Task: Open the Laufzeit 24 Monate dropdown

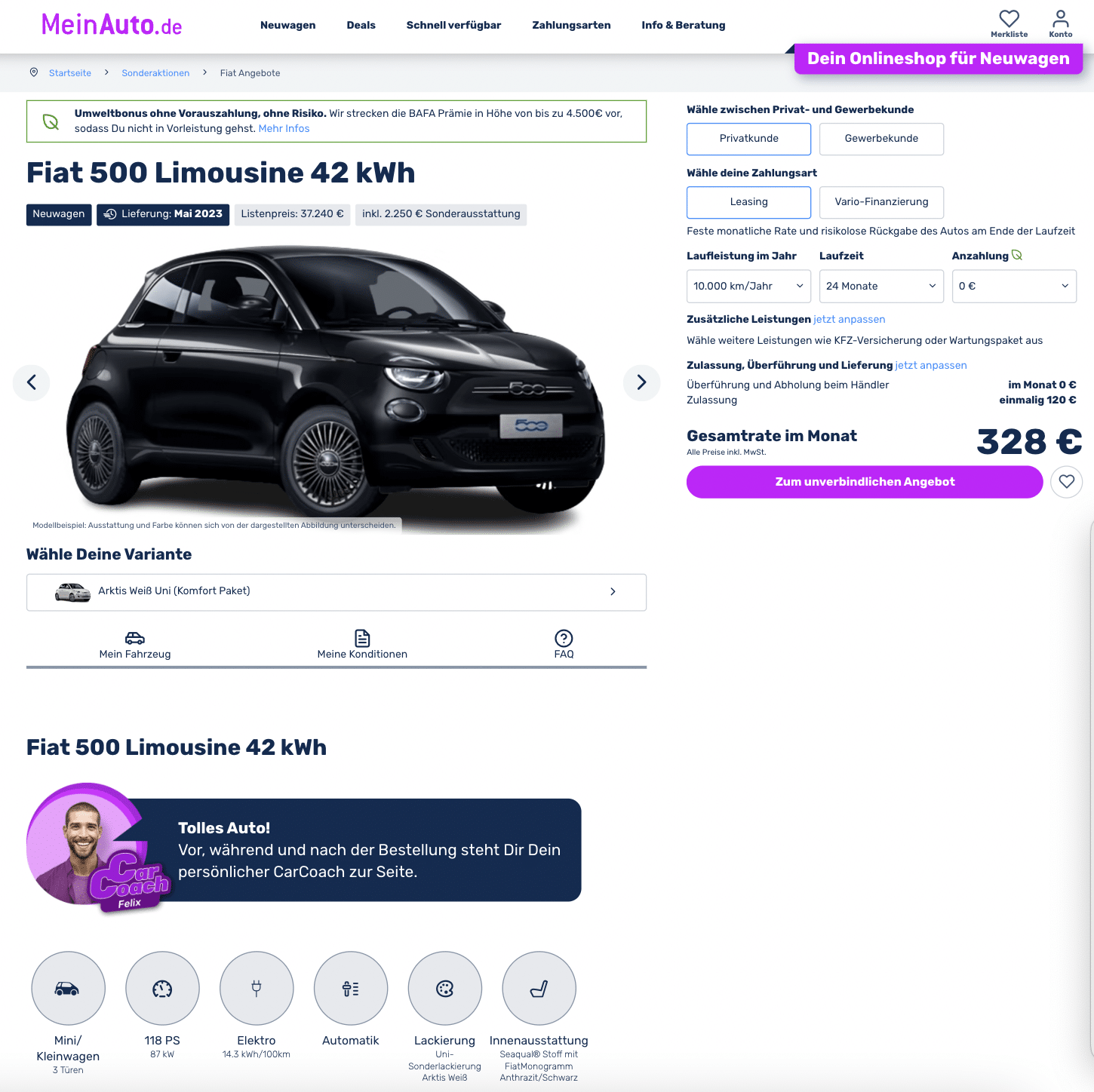Action: 881,287
